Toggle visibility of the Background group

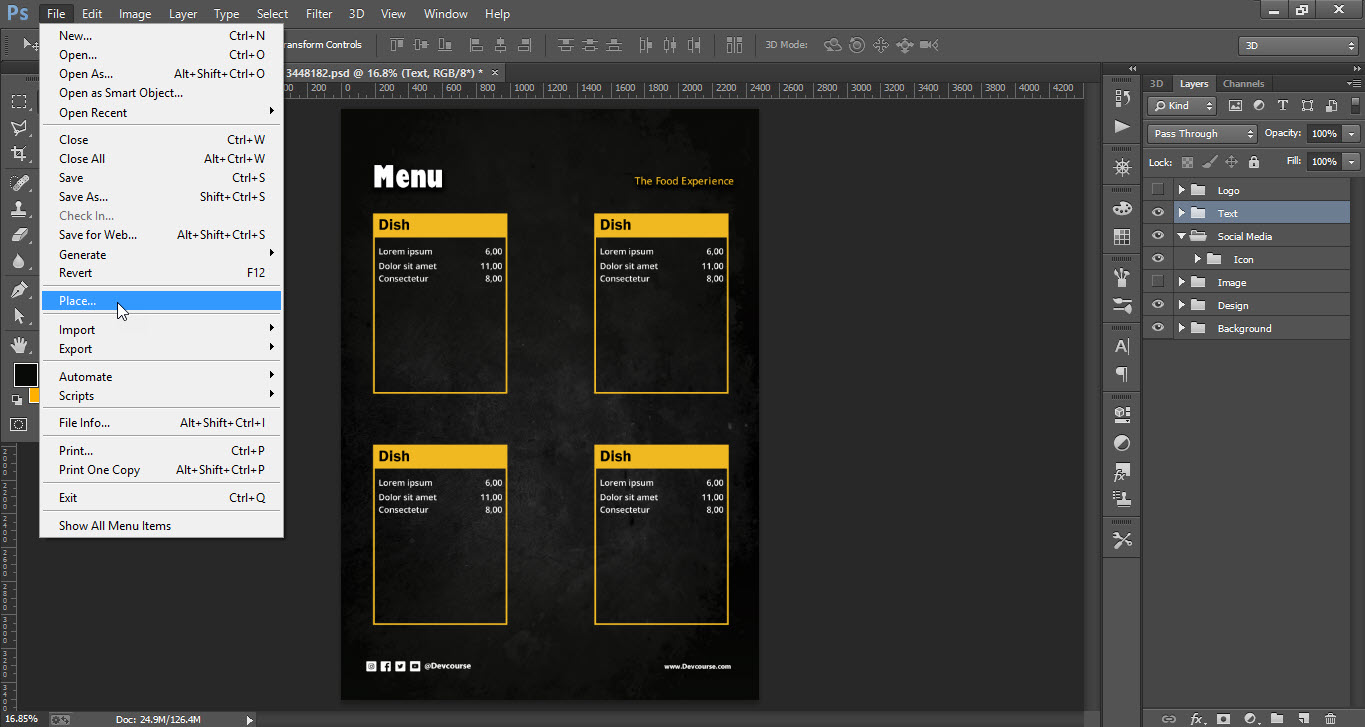pos(1157,328)
